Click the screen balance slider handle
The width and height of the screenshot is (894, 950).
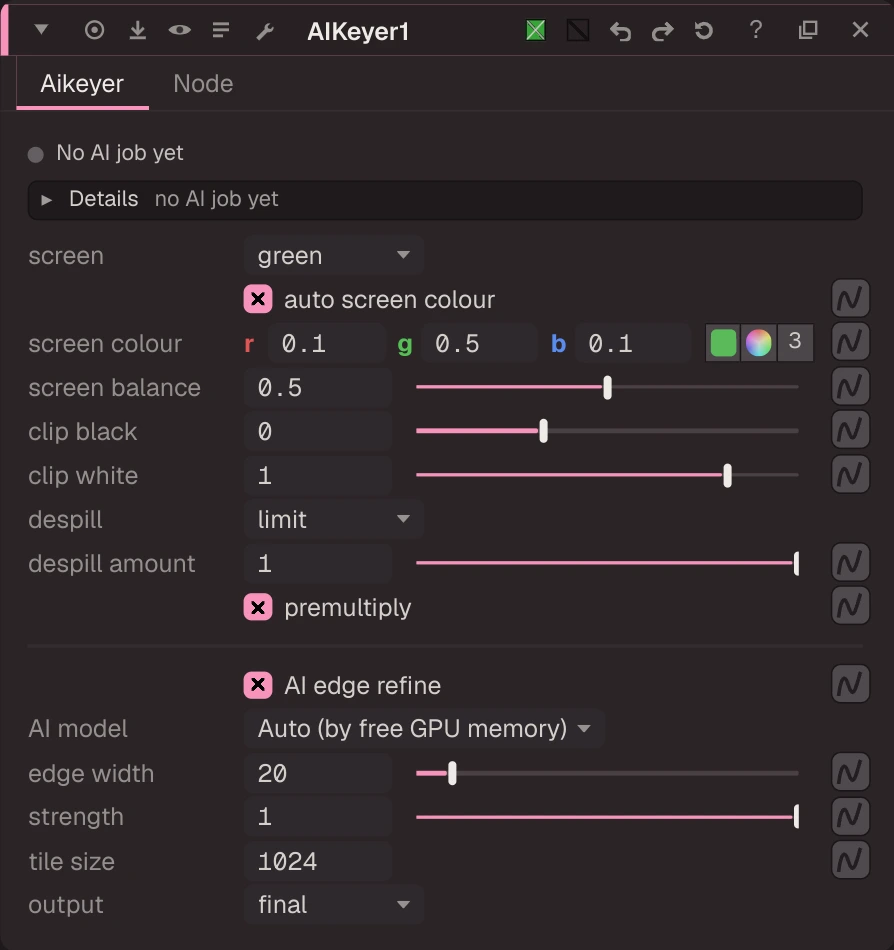pos(608,387)
